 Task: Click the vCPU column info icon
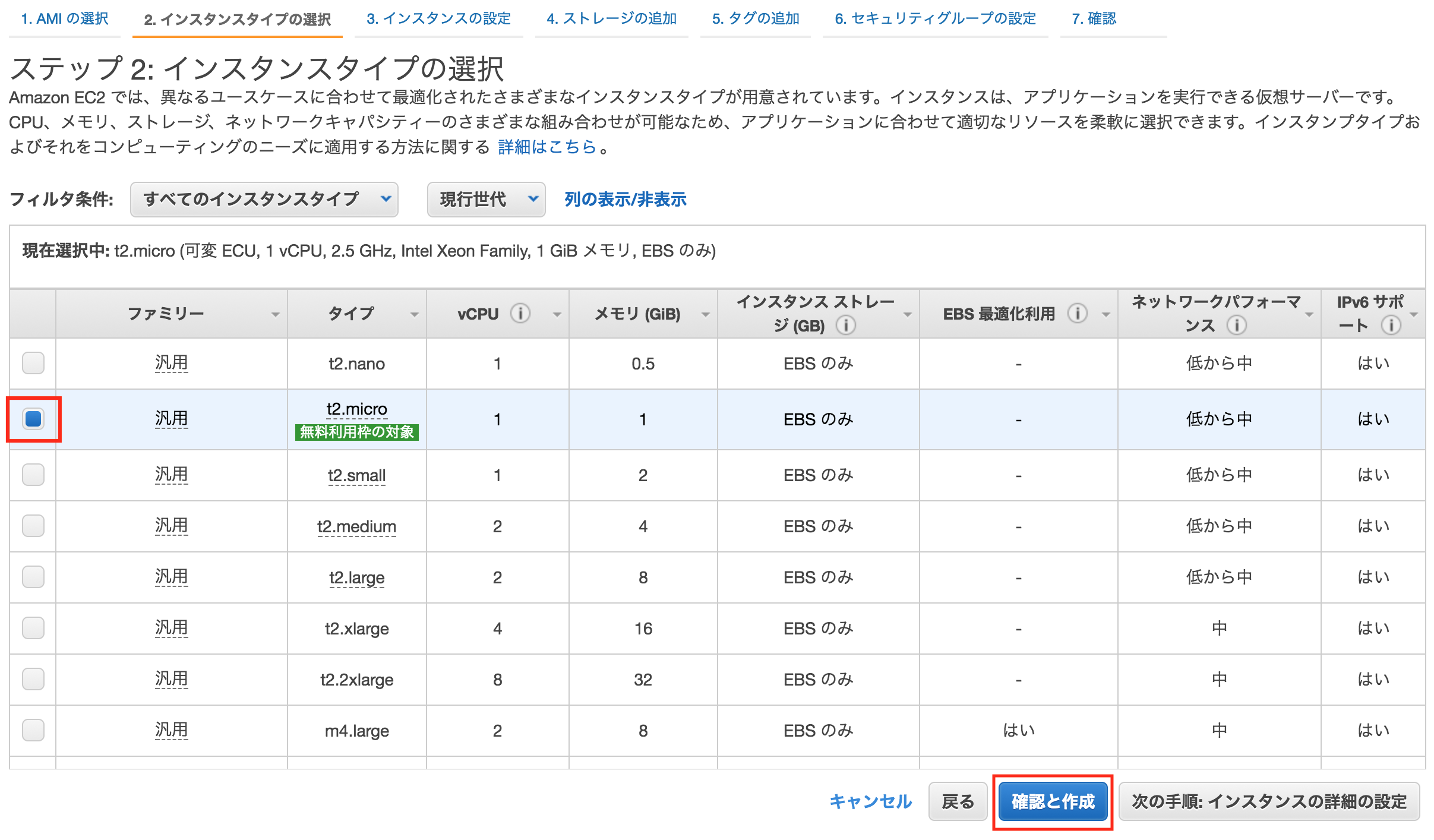tap(520, 313)
